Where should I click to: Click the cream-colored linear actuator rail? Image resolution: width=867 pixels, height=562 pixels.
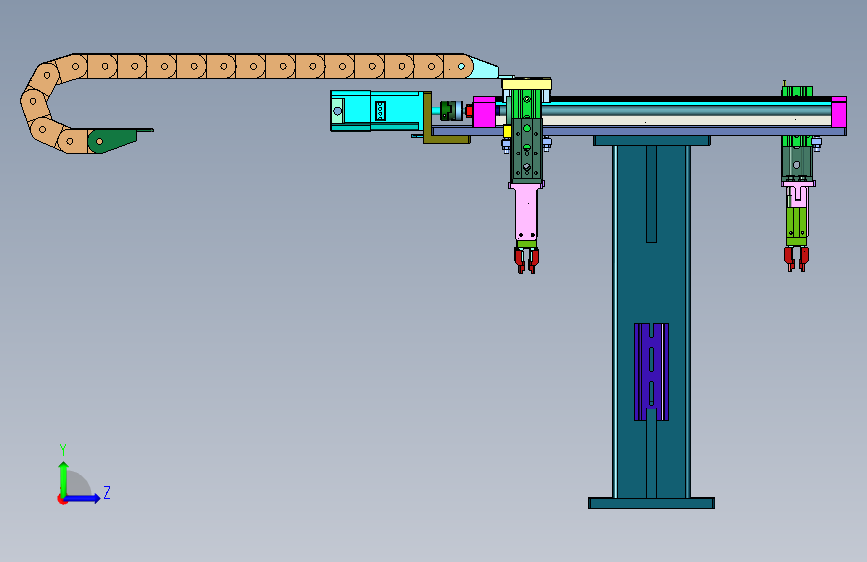[x=686, y=121]
